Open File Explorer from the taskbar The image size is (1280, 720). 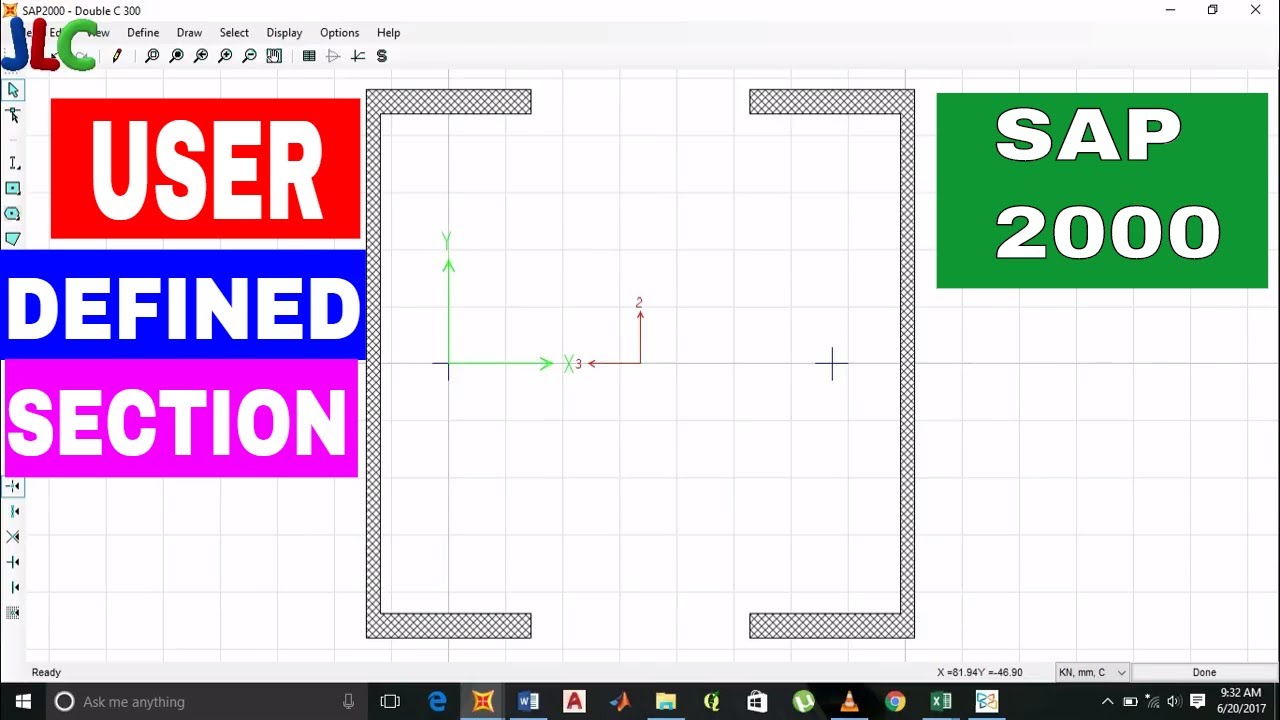666,702
